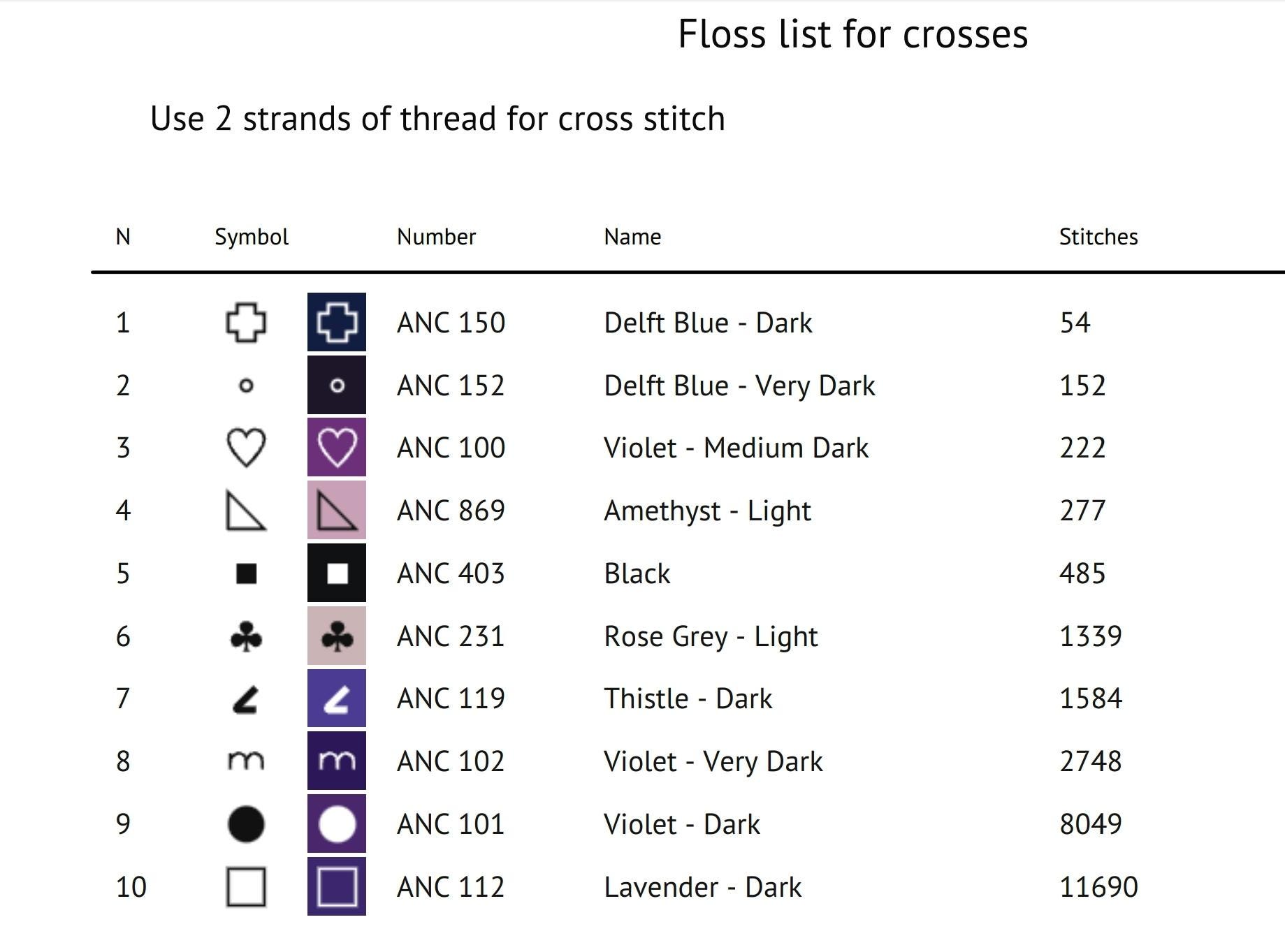Click the dark navy Delft Blue swatch
This screenshot has width=1285, height=952.
tap(337, 322)
